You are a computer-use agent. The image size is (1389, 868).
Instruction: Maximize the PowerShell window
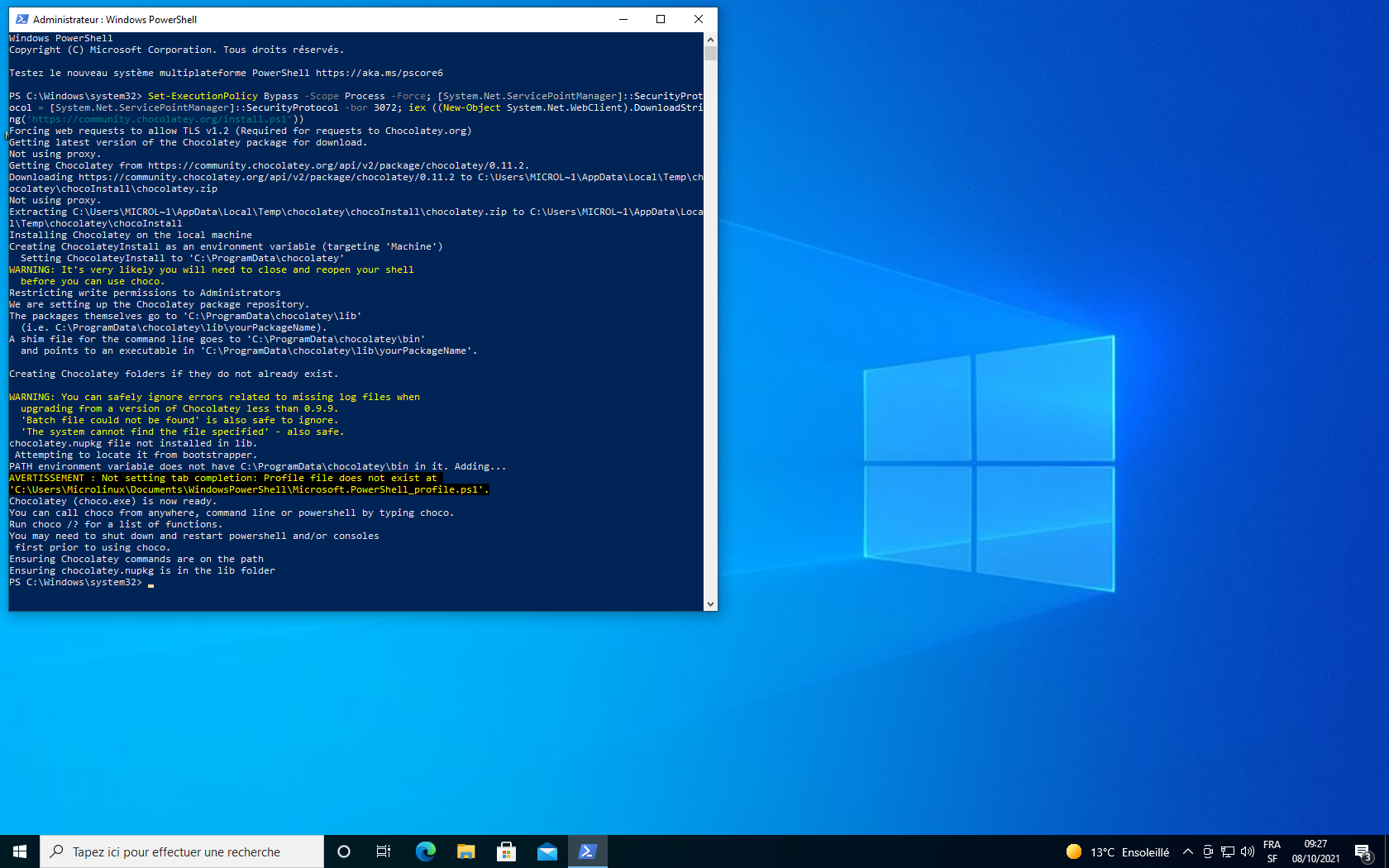click(x=661, y=19)
